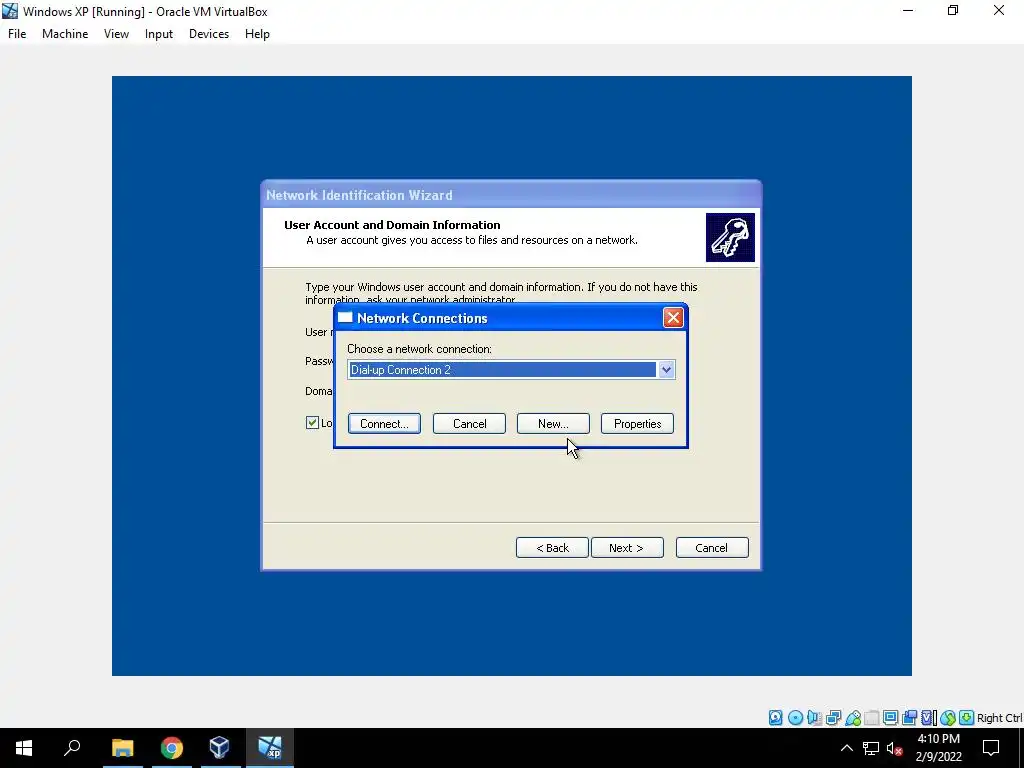Screen dimensions: 1024x768
Task: Show hidden system tray icons
Action: click(846, 748)
